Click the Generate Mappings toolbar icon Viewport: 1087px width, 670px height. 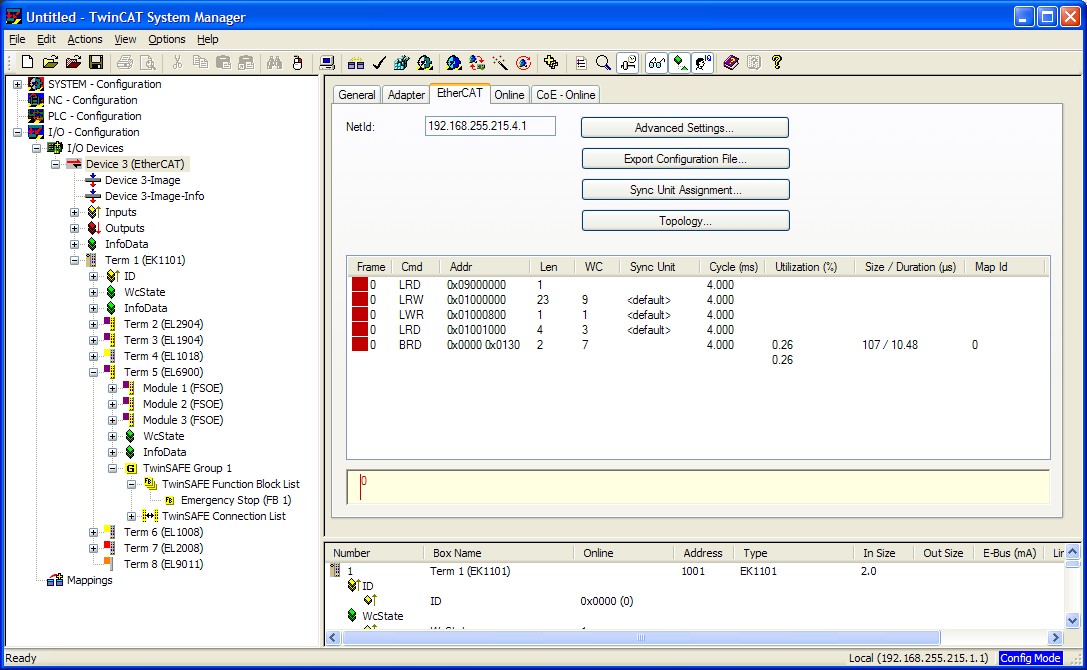[356, 62]
